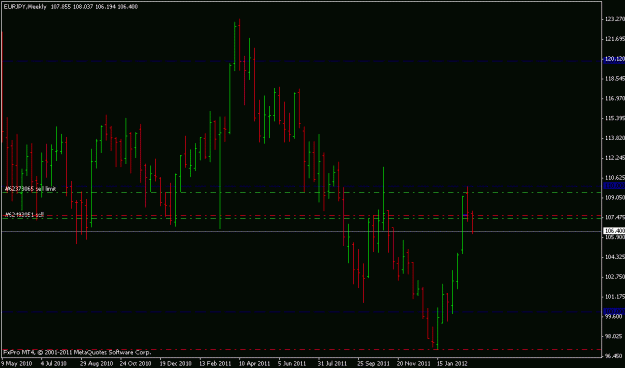Click the 102.750 price scale label
Viewport: 625px width, 368px height.
click(615, 277)
